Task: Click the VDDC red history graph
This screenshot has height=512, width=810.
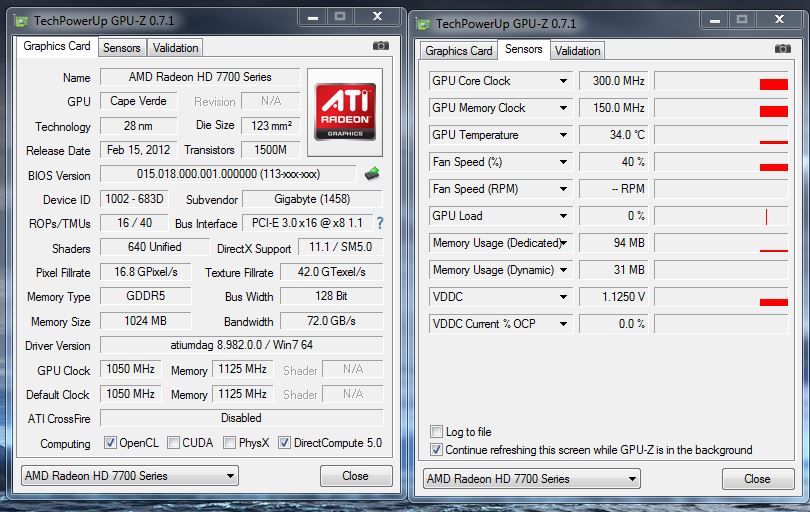Action: pyautogui.click(x=721, y=297)
